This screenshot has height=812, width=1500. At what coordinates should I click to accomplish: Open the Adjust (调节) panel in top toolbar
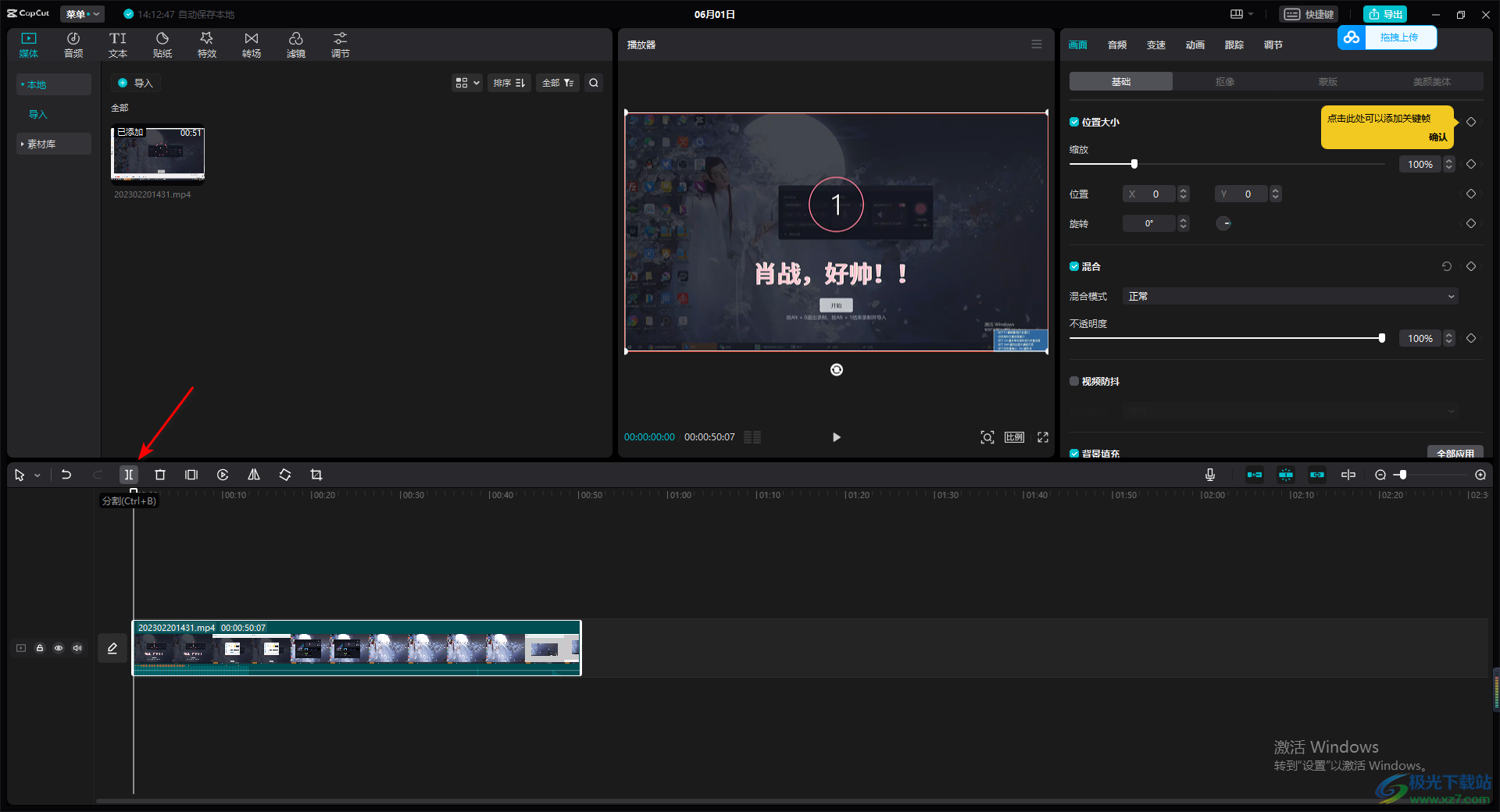(341, 45)
